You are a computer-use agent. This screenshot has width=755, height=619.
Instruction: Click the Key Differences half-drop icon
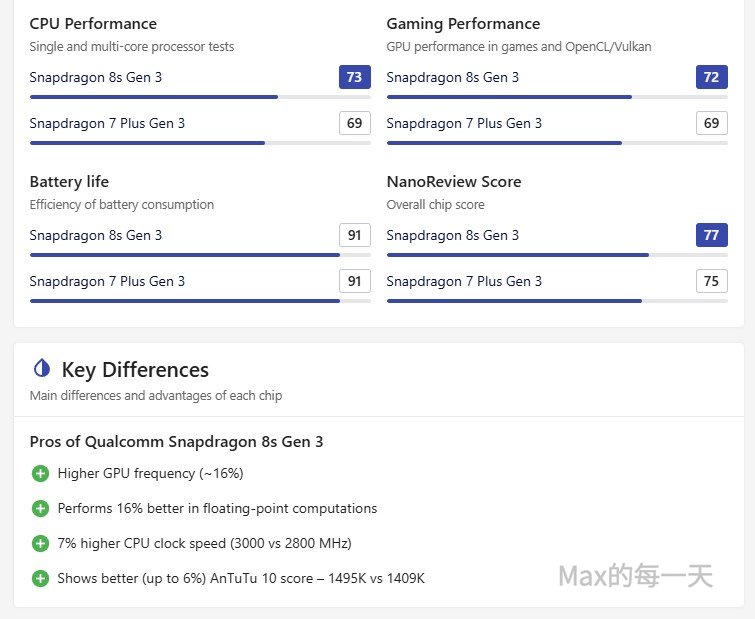(41, 369)
